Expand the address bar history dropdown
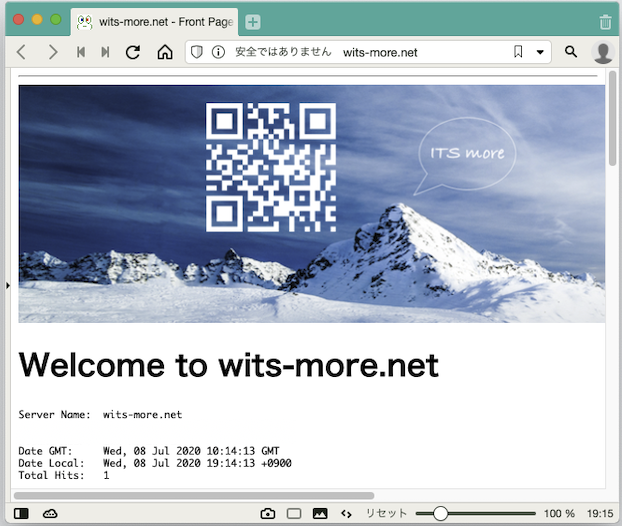 click(x=540, y=52)
